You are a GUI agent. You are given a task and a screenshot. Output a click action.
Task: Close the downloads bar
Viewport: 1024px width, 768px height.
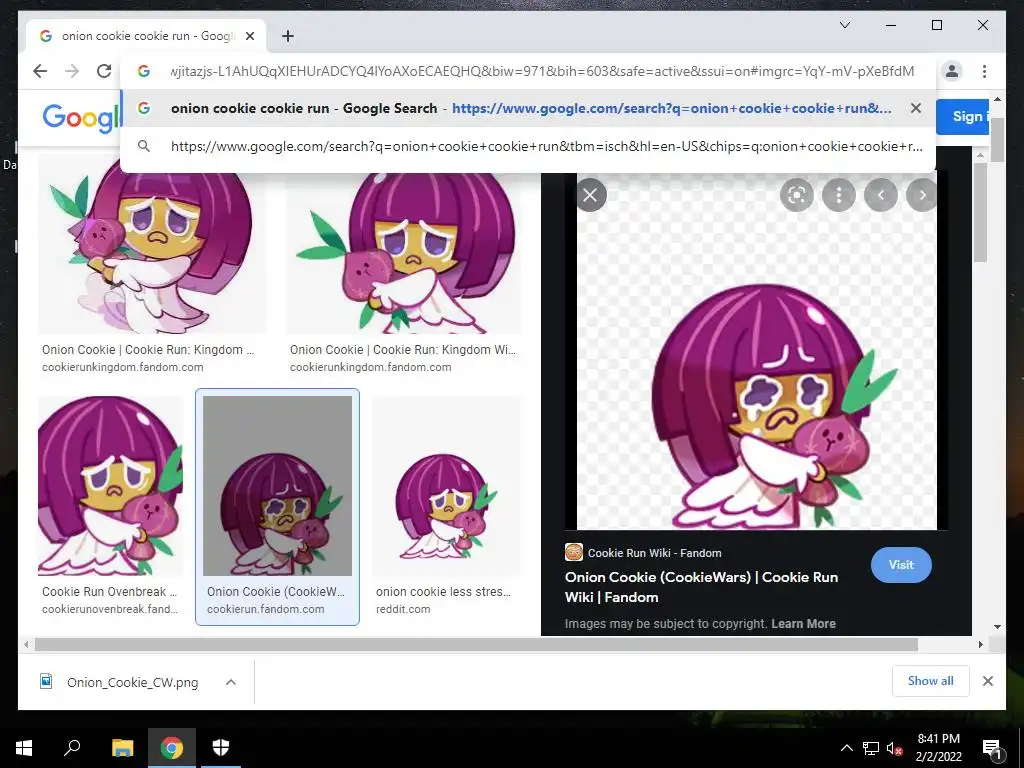click(987, 681)
